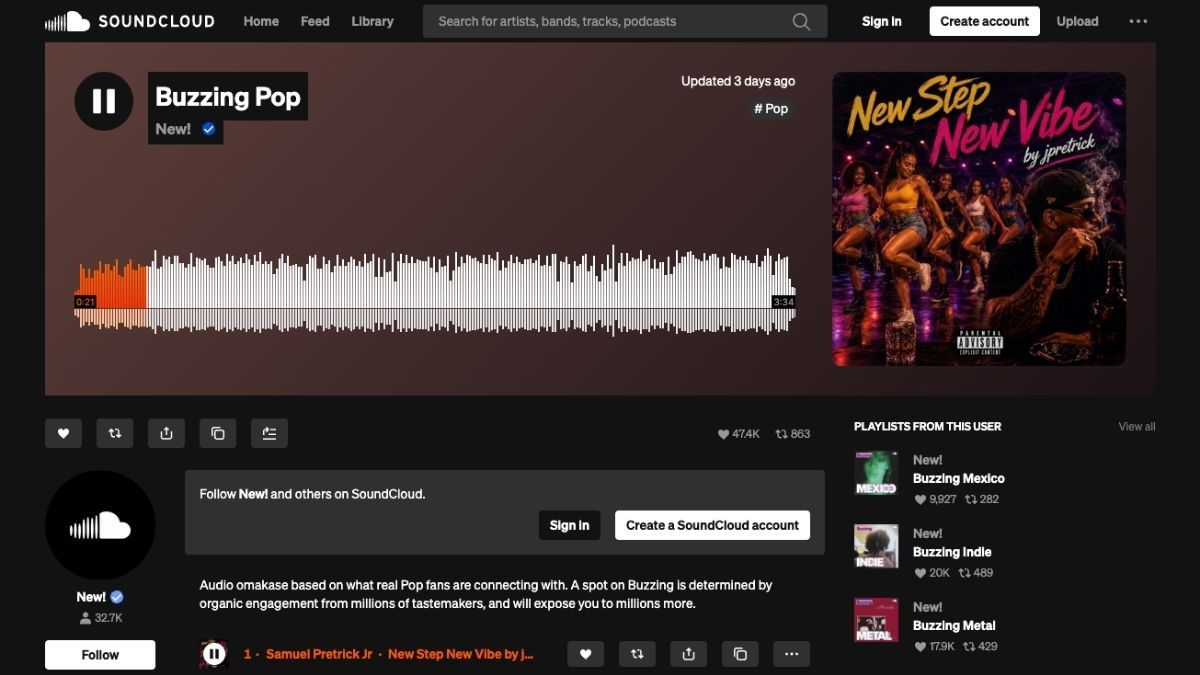The width and height of the screenshot is (1200, 675).
Task: Copy the playlist link
Action: [x=218, y=433]
